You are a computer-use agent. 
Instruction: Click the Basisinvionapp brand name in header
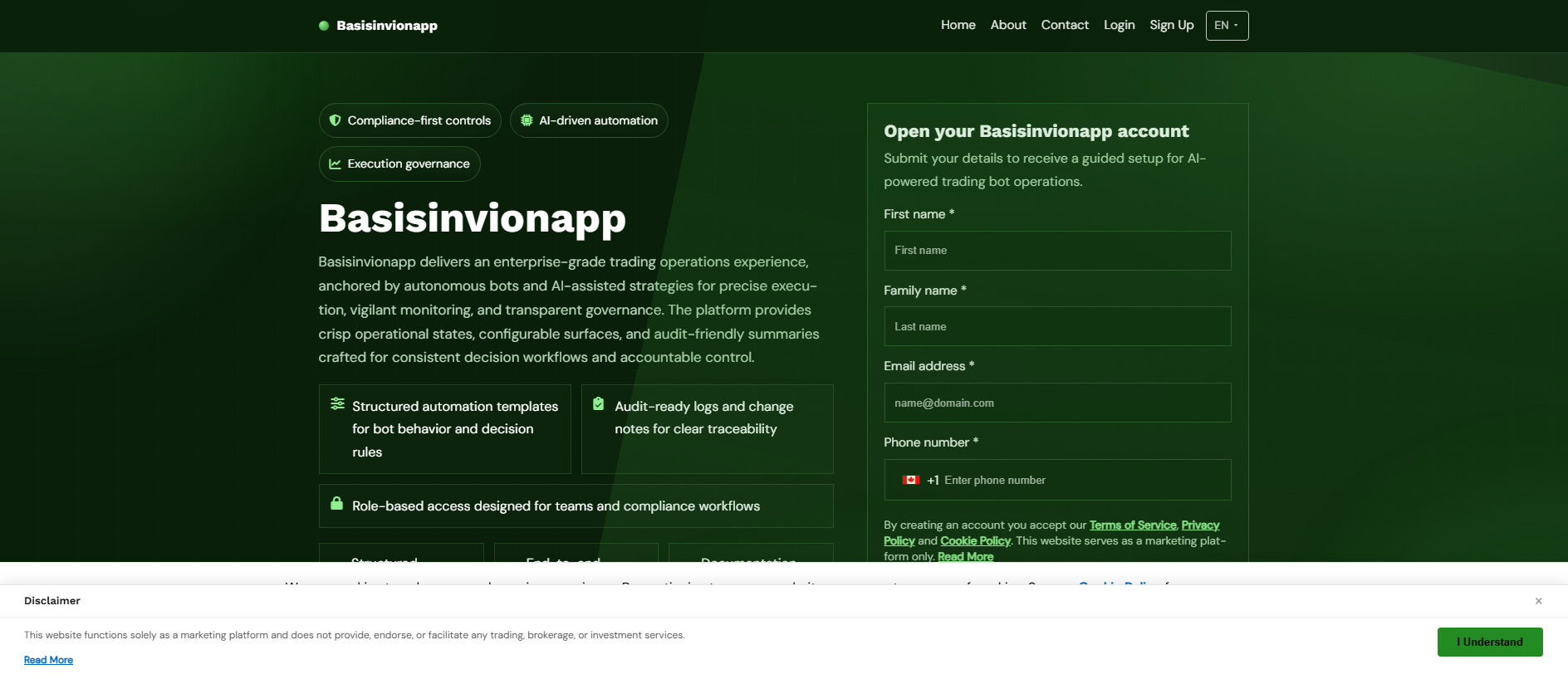click(387, 26)
